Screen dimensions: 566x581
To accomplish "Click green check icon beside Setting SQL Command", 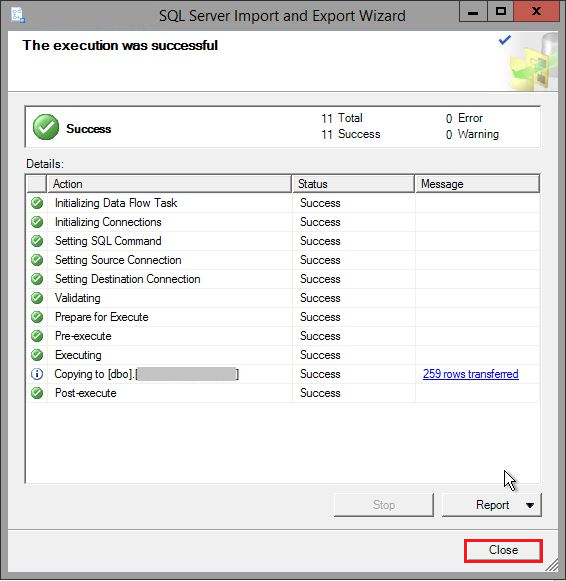I will click(37, 241).
